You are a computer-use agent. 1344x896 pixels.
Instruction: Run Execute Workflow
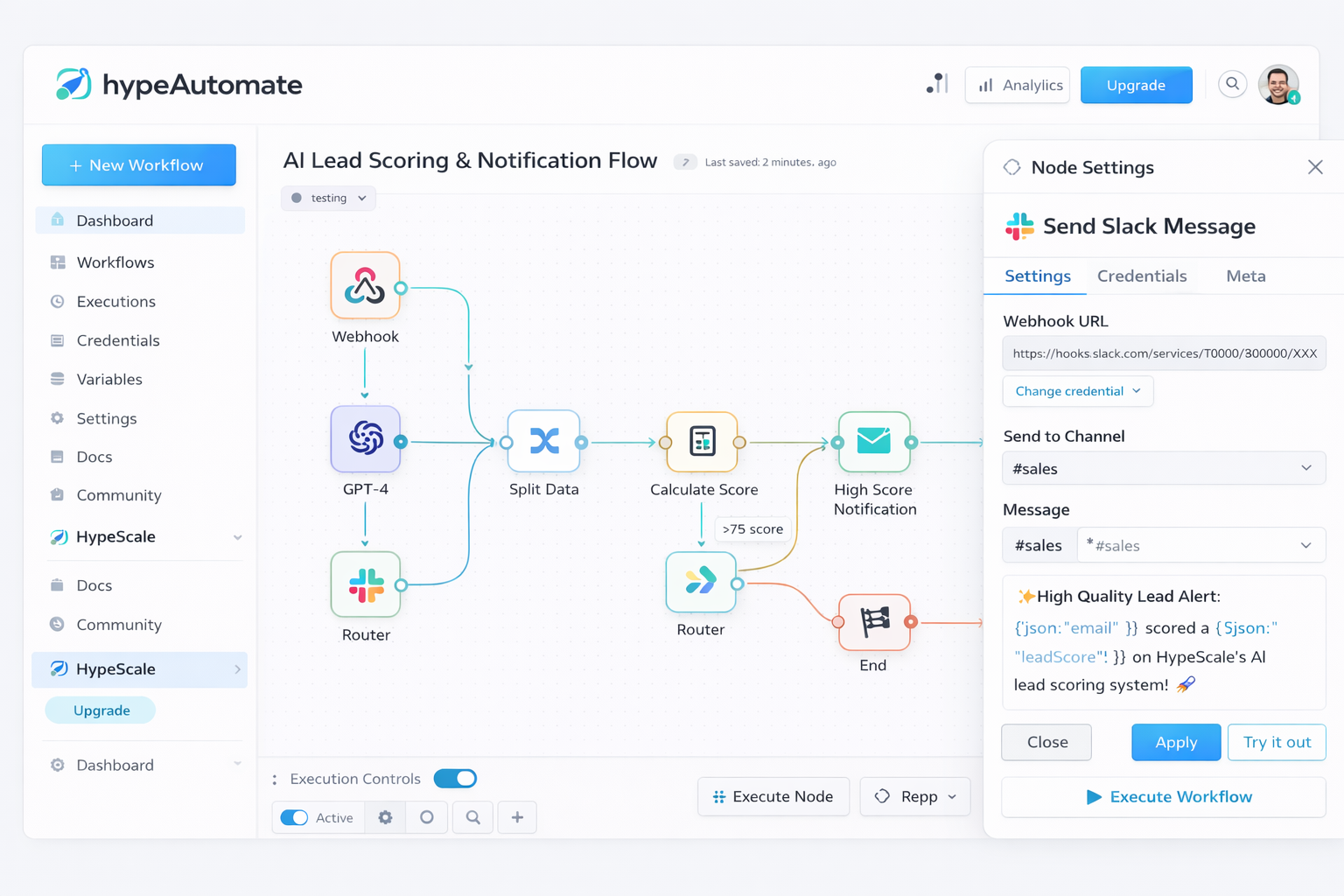[x=1164, y=797]
